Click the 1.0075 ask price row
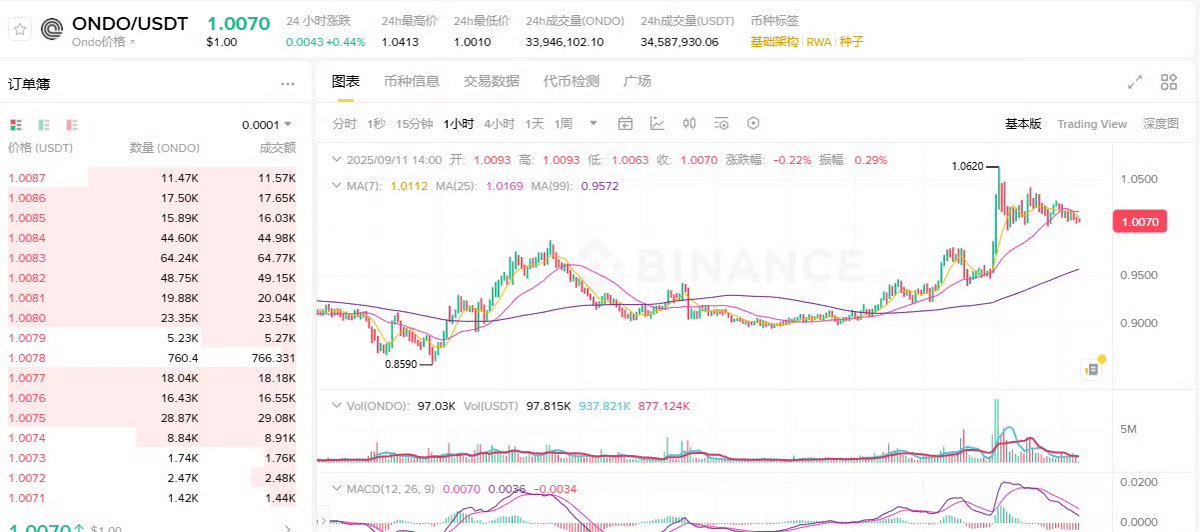Screen dimensions: 1200x532 point(152,417)
